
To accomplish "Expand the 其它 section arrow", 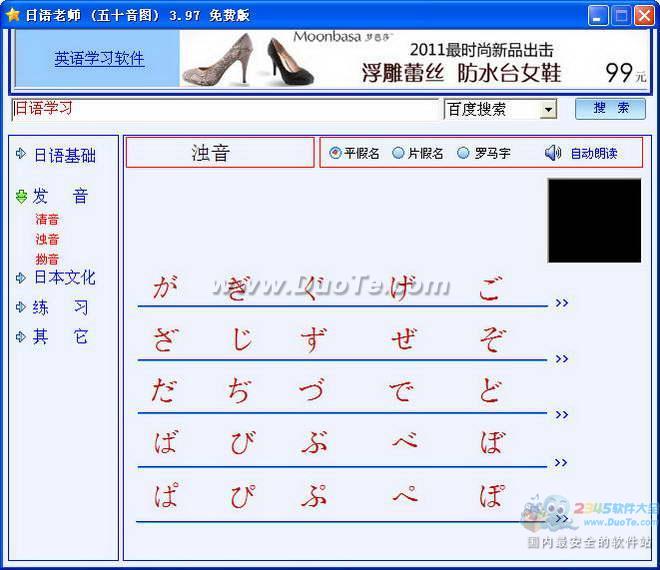I will pos(21,337).
